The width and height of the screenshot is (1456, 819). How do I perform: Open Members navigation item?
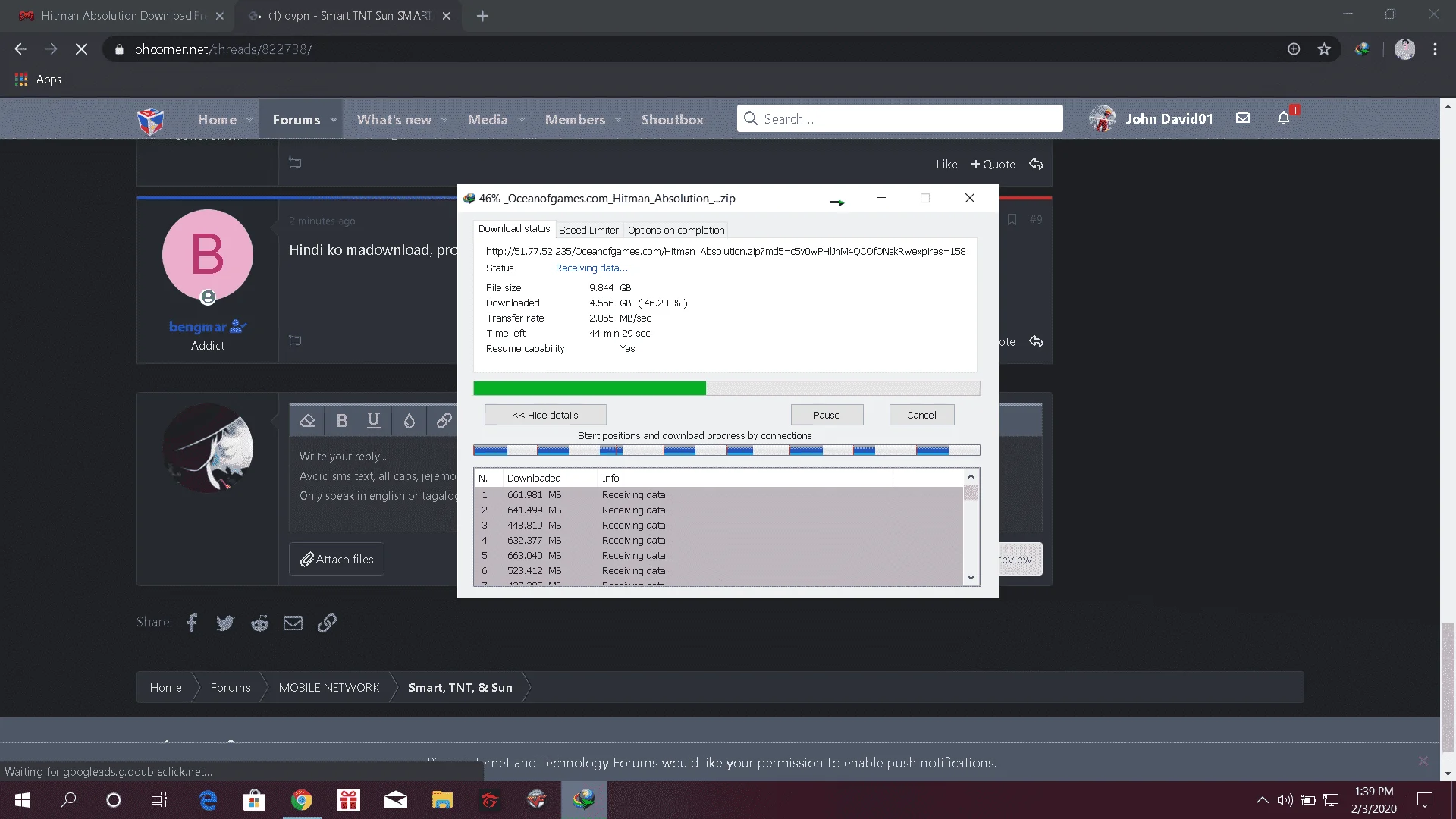point(575,120)
